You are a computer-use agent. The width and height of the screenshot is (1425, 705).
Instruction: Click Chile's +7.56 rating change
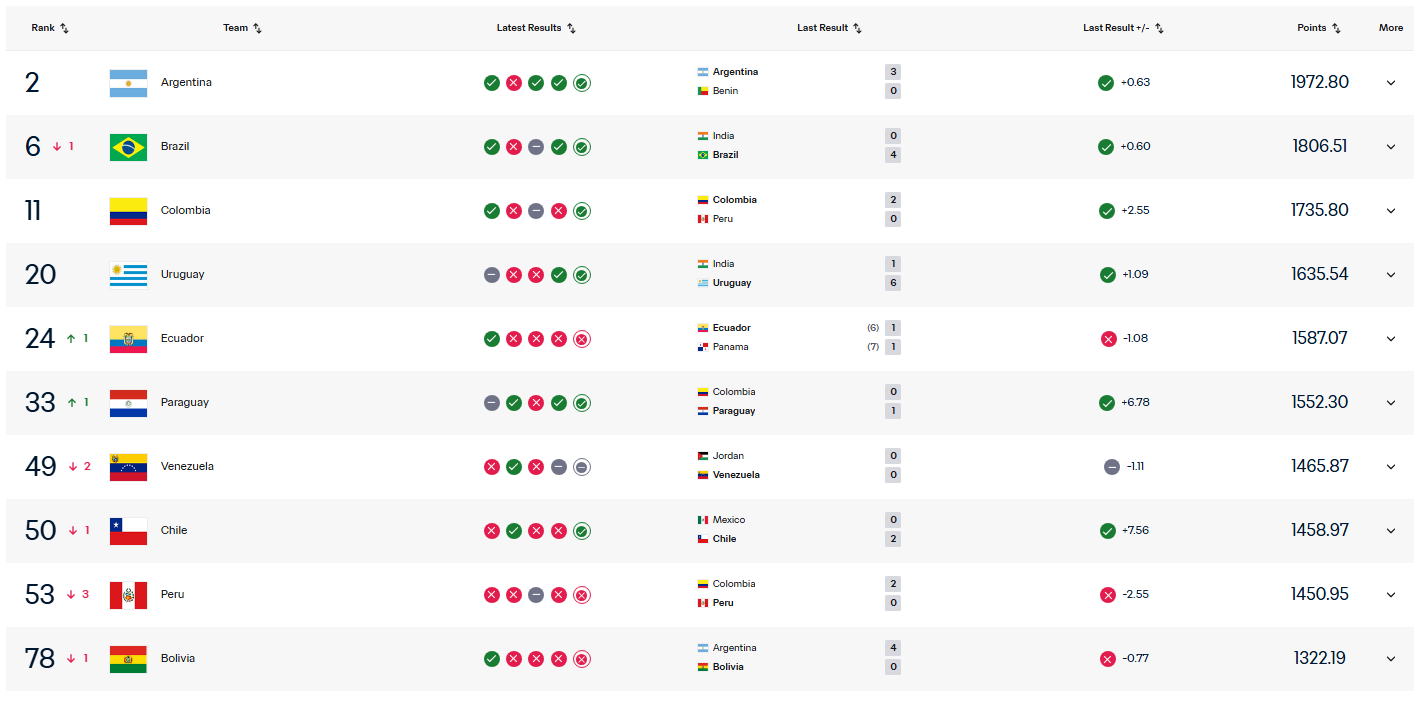click(x=1135, y=531)
